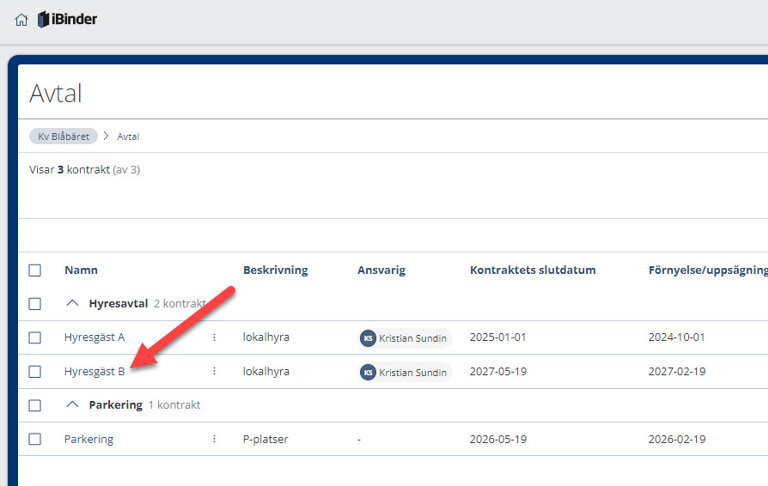Click the home icon in top bar
768x486 pixels.
coord(21,19)
